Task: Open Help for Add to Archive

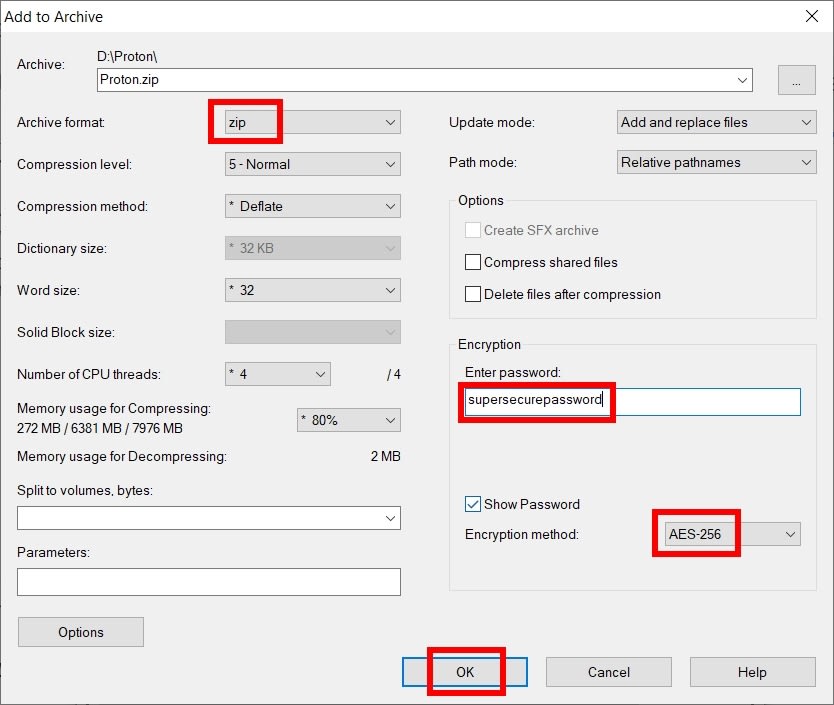Action: pyautogui.click(x=753, y=672)
